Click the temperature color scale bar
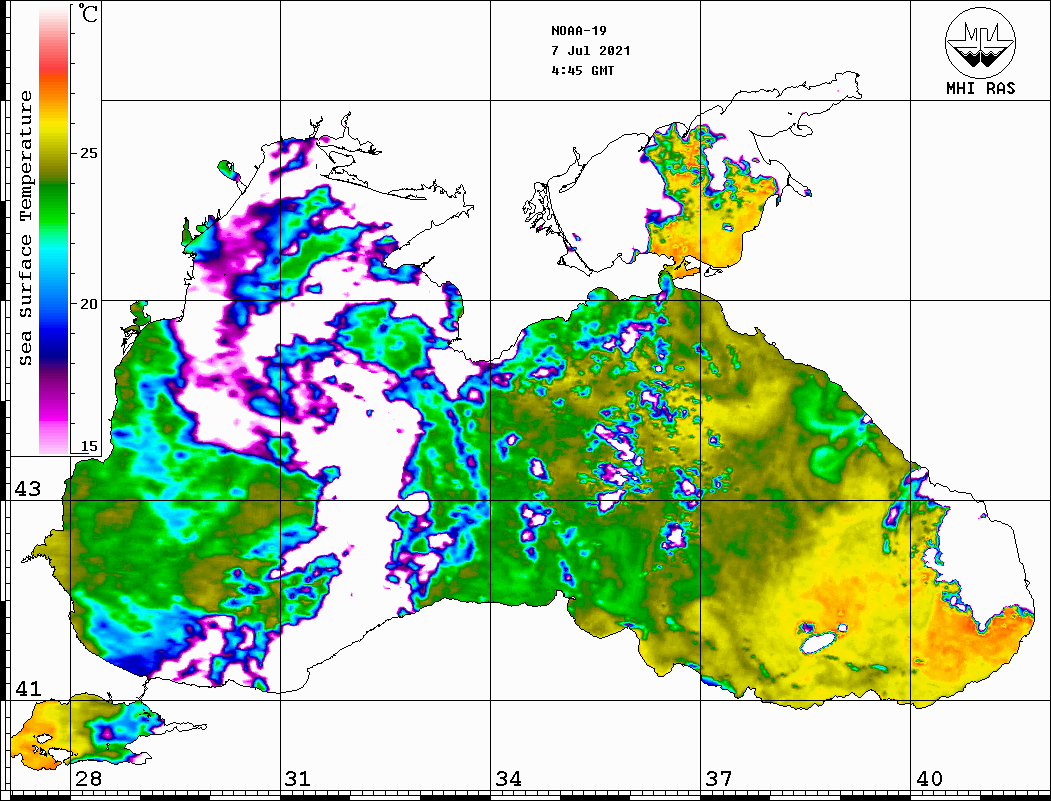The height and width of the screenshot is (801, 1051). (54, 230)
